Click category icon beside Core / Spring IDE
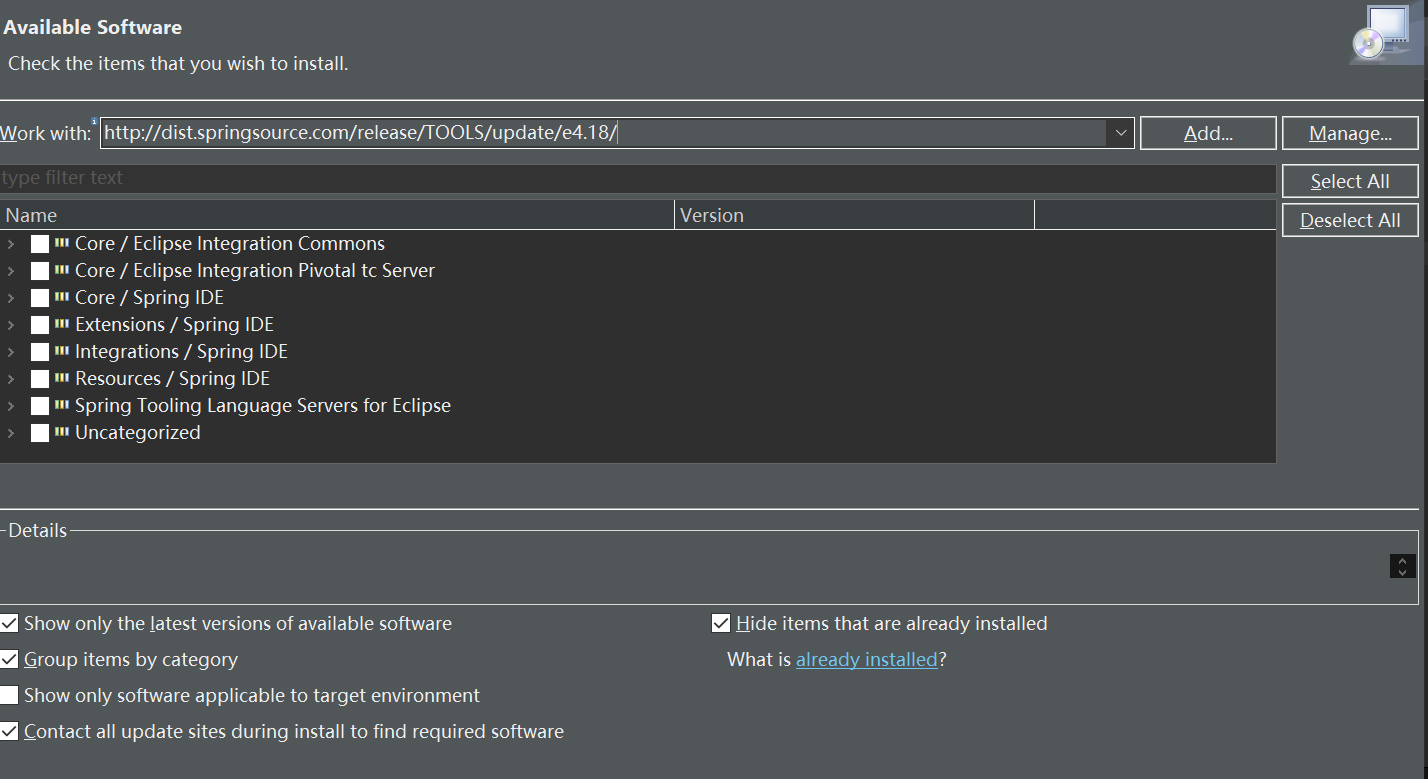Image resolution: width=1428 pixels, height=779 pixels. [x=62, y=297]
